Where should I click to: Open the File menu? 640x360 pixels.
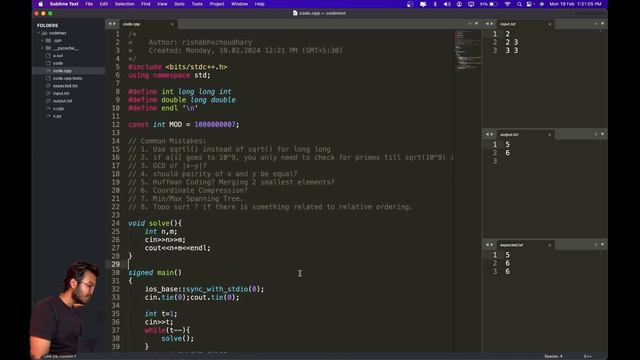click(x=89, y=4)
